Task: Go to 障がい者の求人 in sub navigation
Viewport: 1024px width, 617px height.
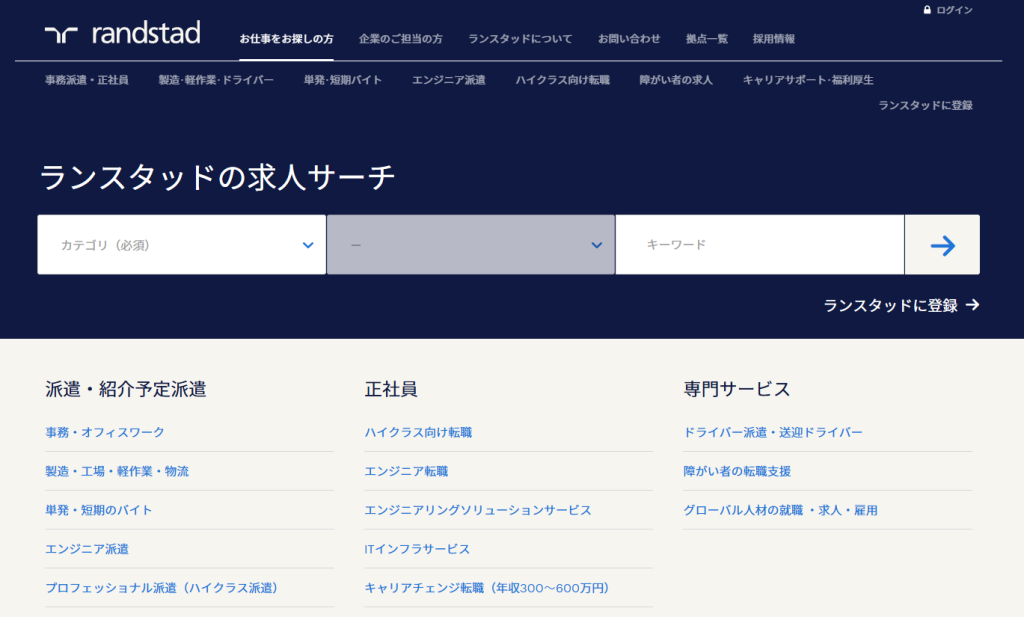Action: [676, 80]
